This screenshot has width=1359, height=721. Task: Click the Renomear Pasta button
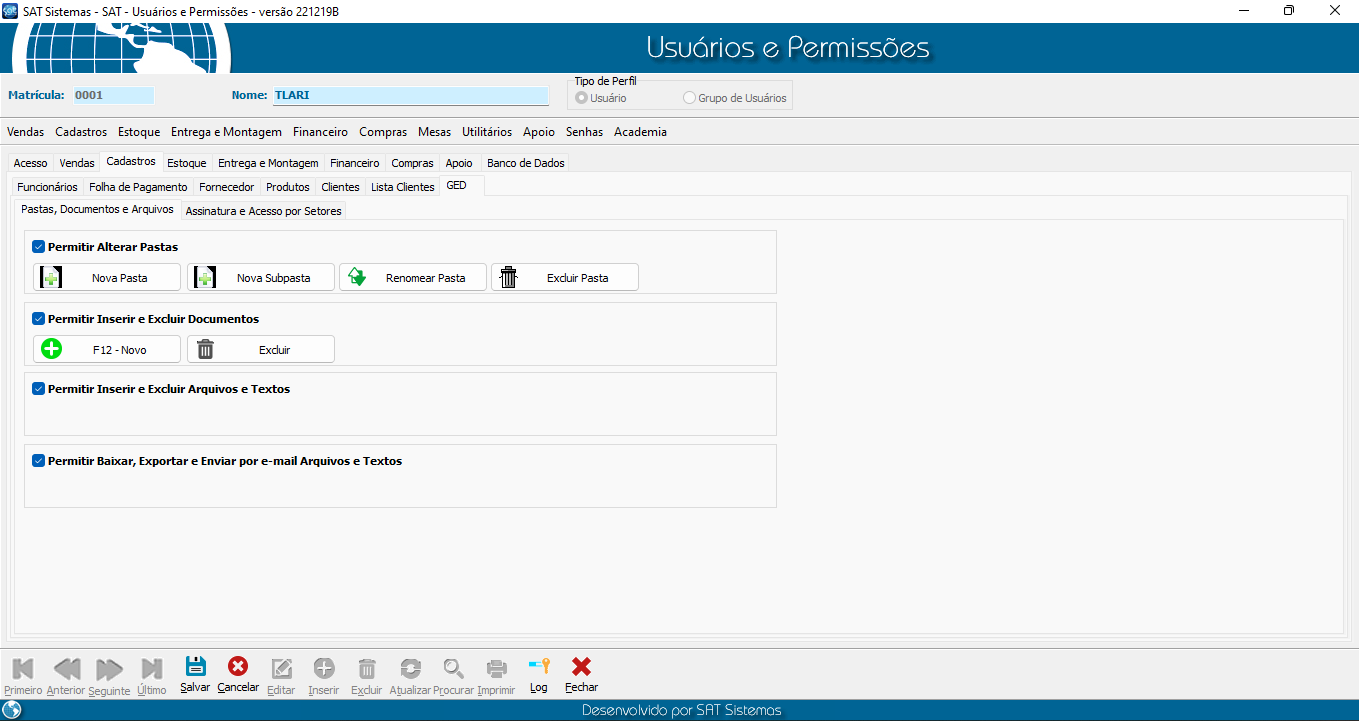click(413, 278)
